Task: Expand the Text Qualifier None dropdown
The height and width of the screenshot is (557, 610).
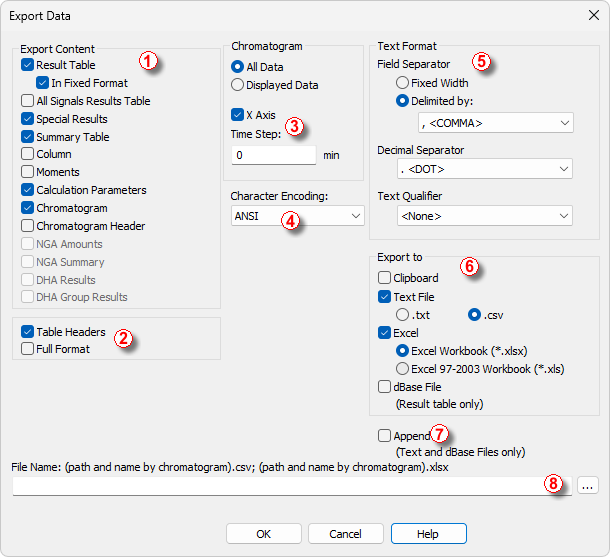Action: coord(485,216)
